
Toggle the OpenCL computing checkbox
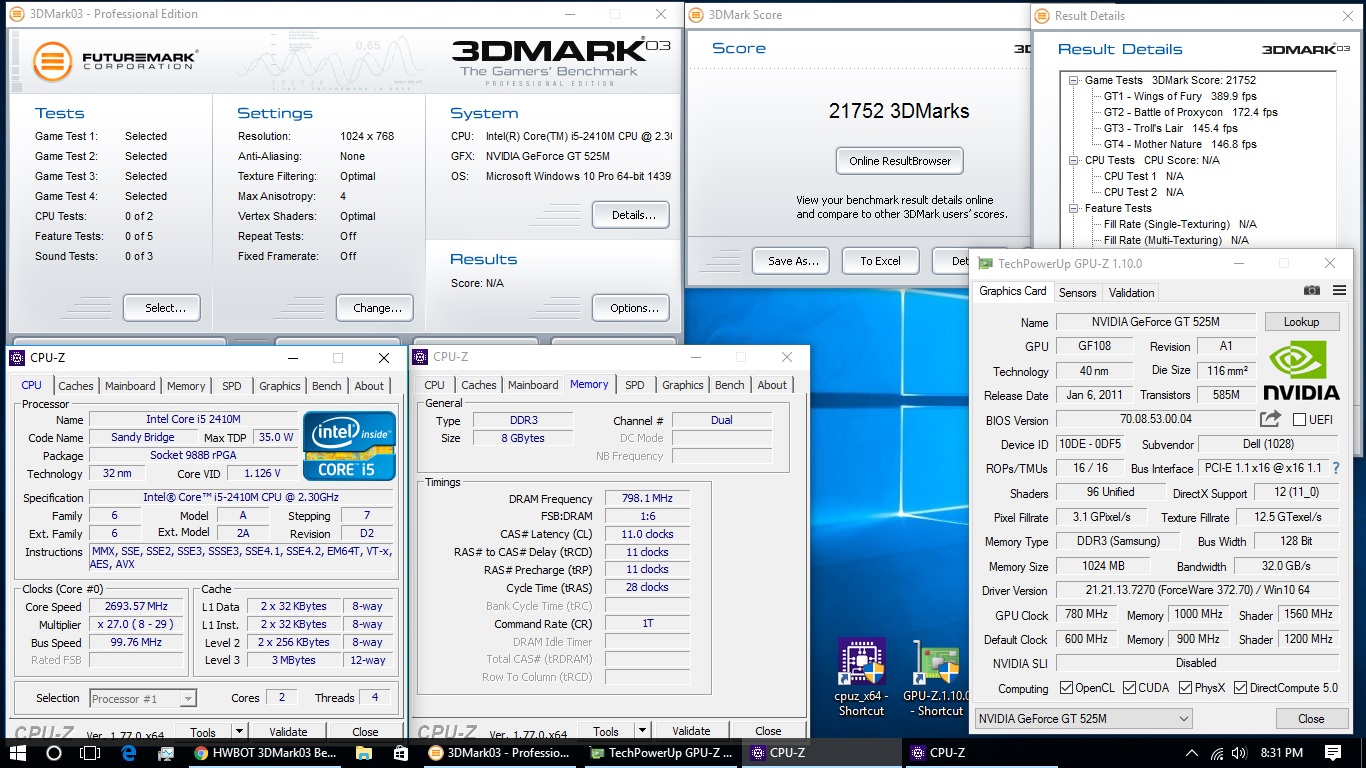click(x=1065, y=688)
